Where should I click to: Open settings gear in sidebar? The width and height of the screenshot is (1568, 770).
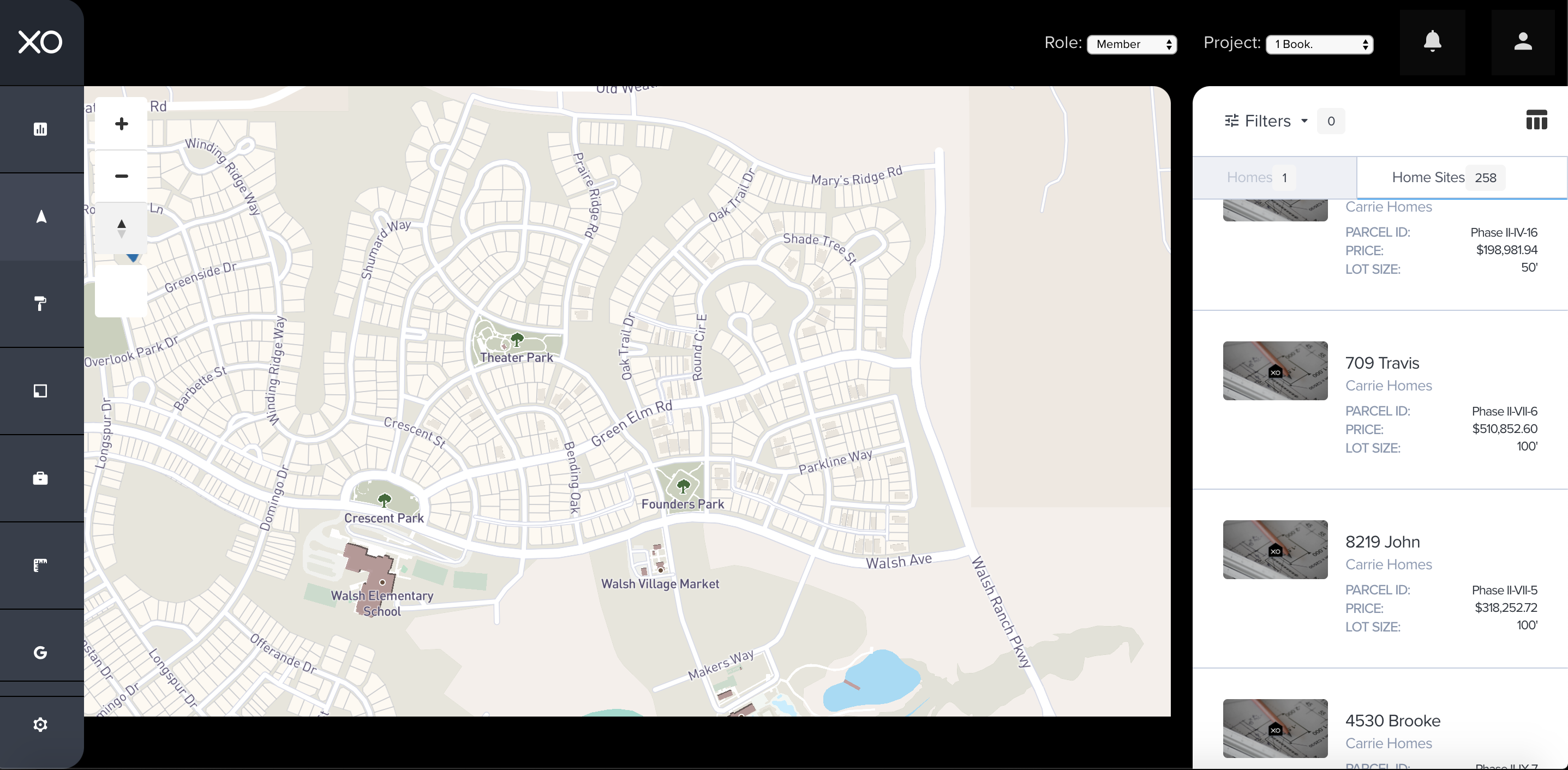tap(40, 724)
